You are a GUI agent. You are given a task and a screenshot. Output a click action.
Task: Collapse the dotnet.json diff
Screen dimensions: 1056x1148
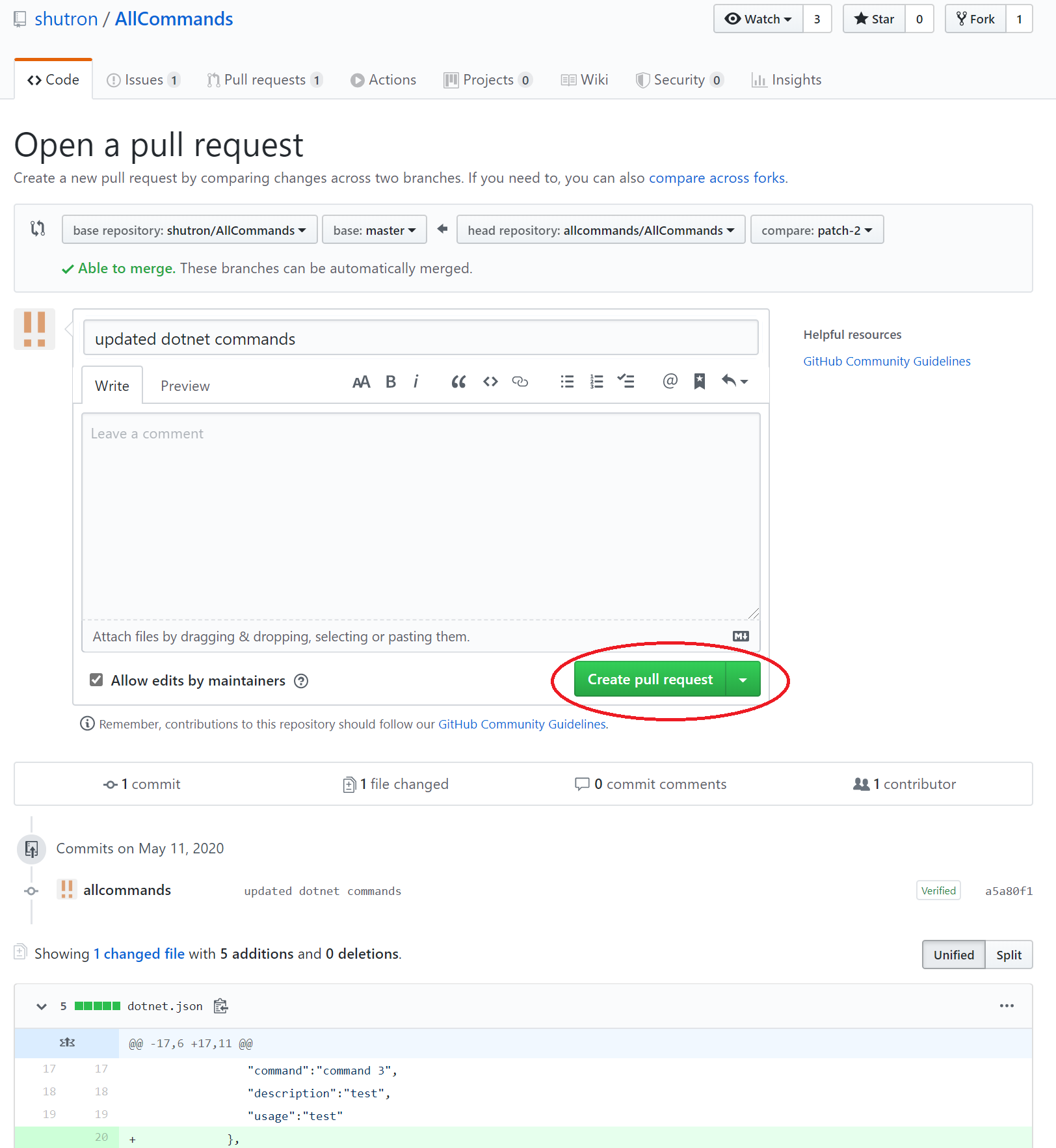click(42, 1006)
